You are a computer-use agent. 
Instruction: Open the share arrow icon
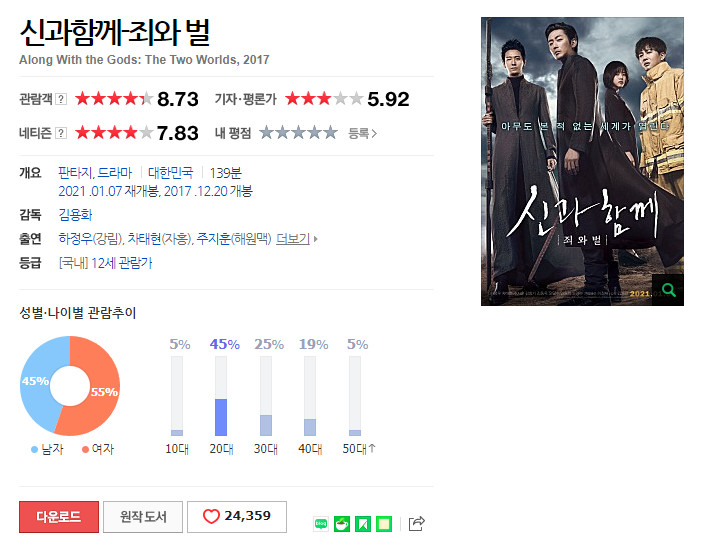coord(416,523)
